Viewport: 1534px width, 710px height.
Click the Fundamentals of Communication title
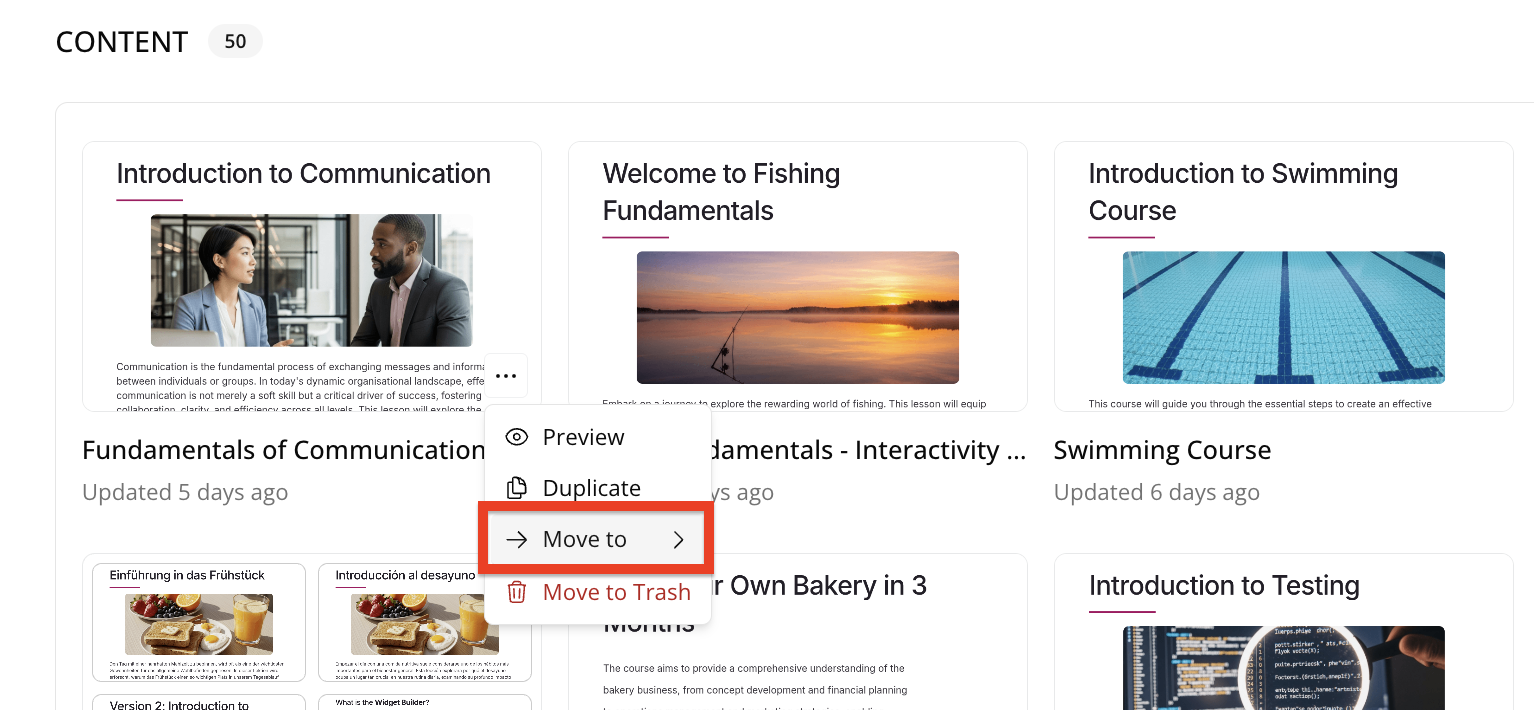[283, 450]
